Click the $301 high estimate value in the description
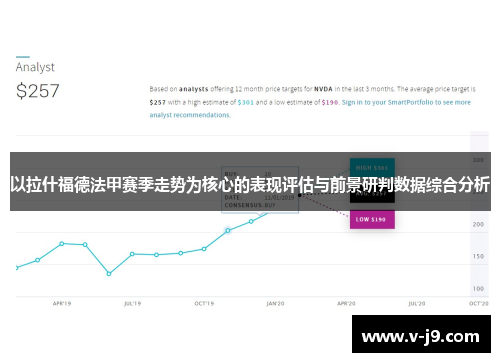This screenshot has height=362, width=500. coord(246,103)
